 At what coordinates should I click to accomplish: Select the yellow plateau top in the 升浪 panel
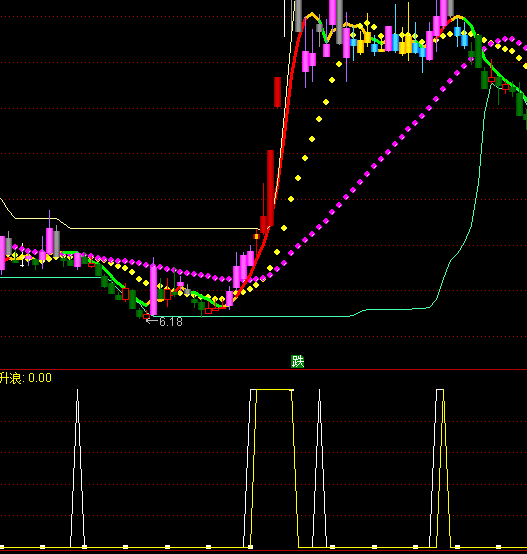(274, 390)
